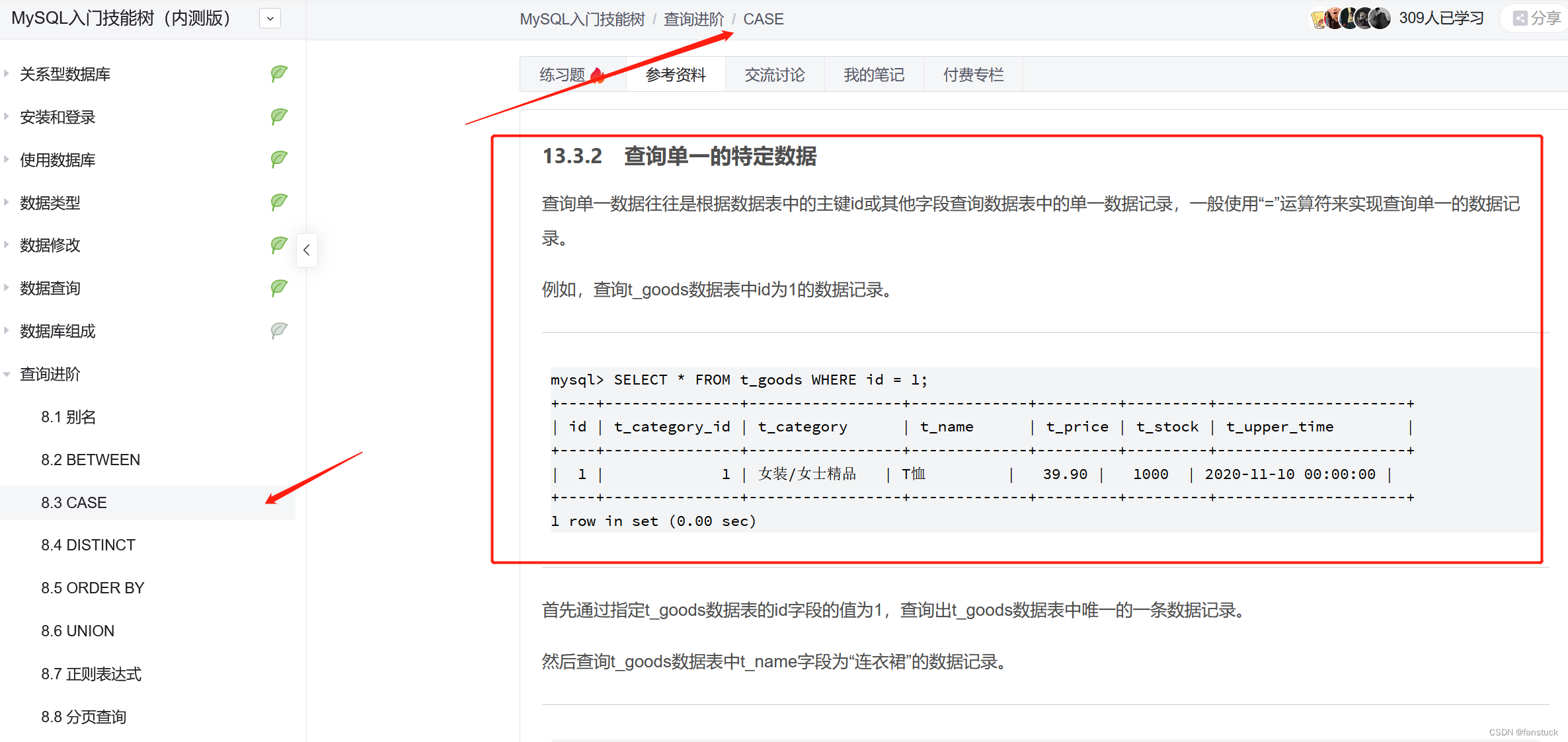The height and width of the screenshot is (742, 1568).
Task: Expand 安装和登录 tree arrow
Action: click(x=7, y=116)
